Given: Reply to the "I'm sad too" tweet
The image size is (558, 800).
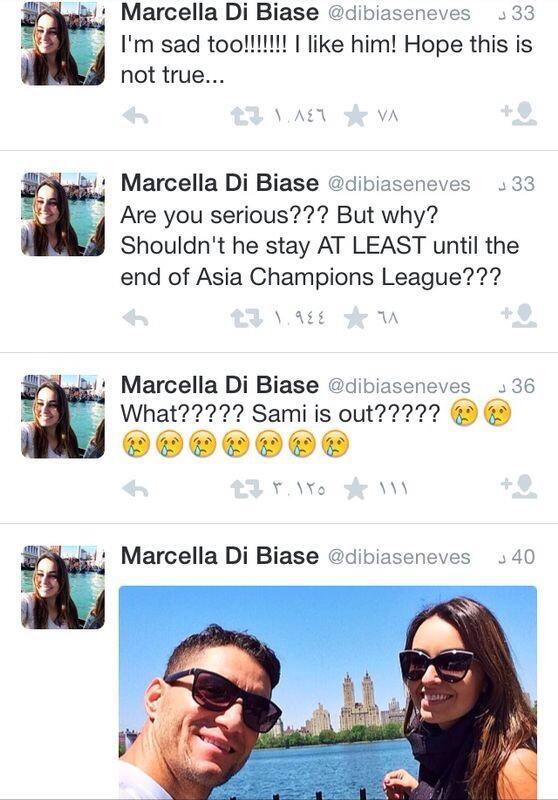Looking at the screenshot, I should [136, 116].
